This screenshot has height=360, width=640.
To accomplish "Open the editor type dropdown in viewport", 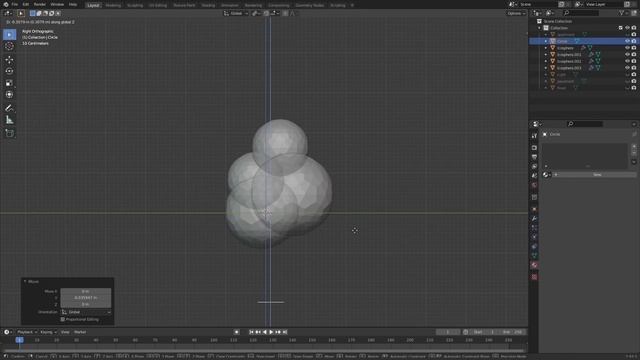I will pyautogui.click(x=8, y=13).
